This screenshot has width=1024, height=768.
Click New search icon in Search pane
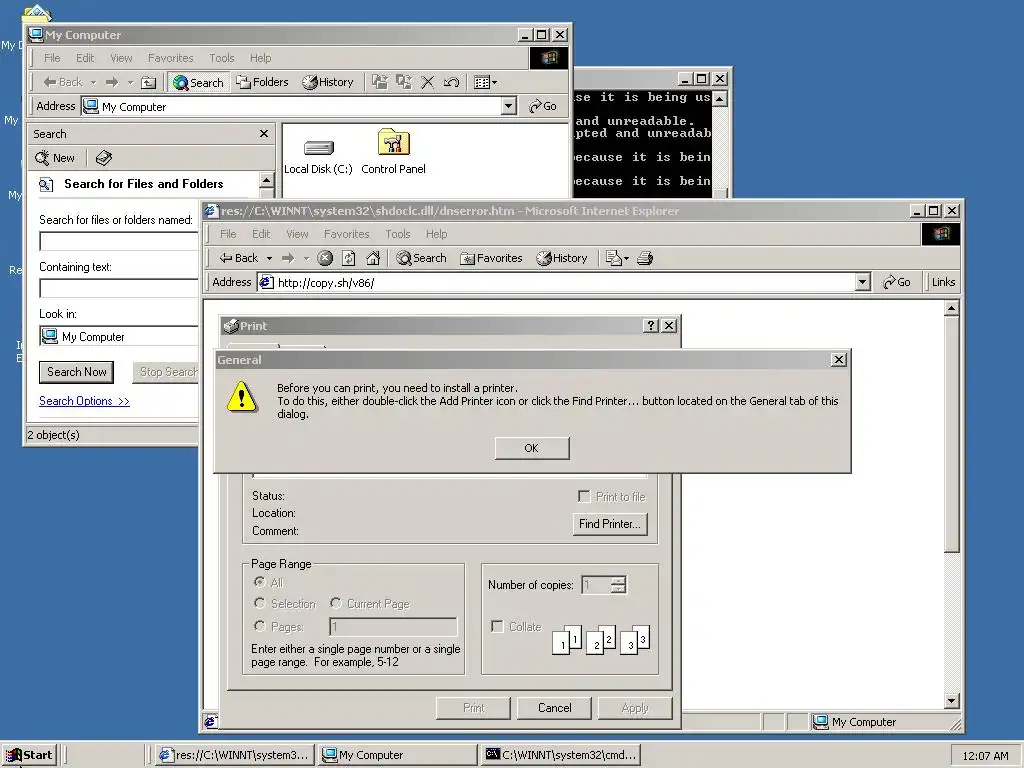tap(55, 158)
